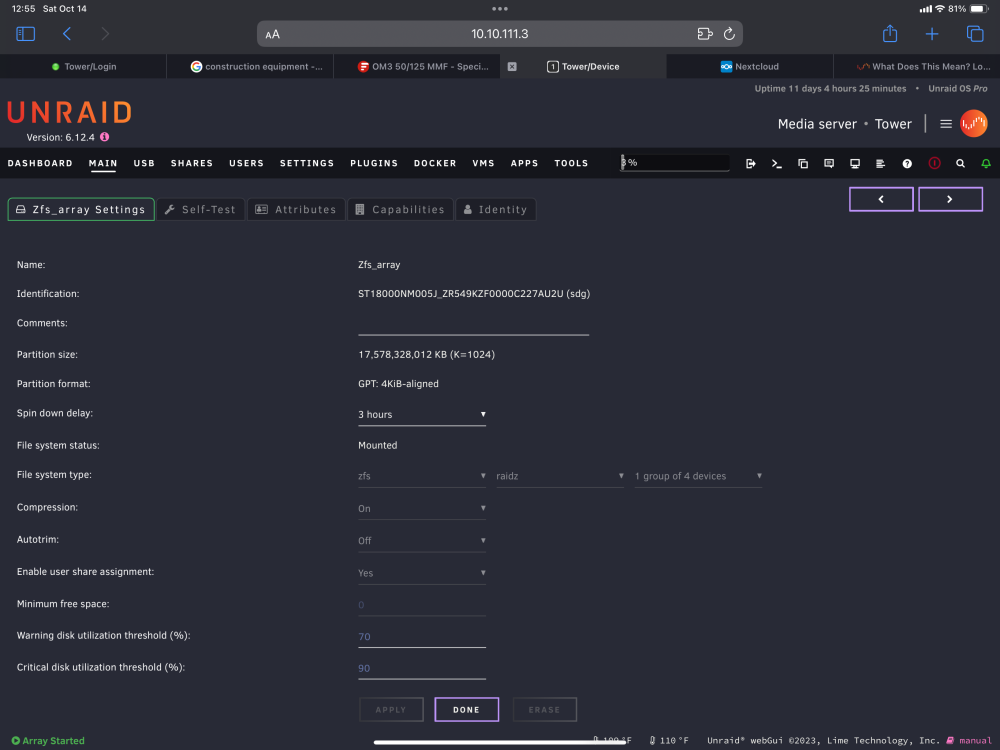Toggle the Help question mark icon
The image size is (1000, 750).
pos(907,164)
